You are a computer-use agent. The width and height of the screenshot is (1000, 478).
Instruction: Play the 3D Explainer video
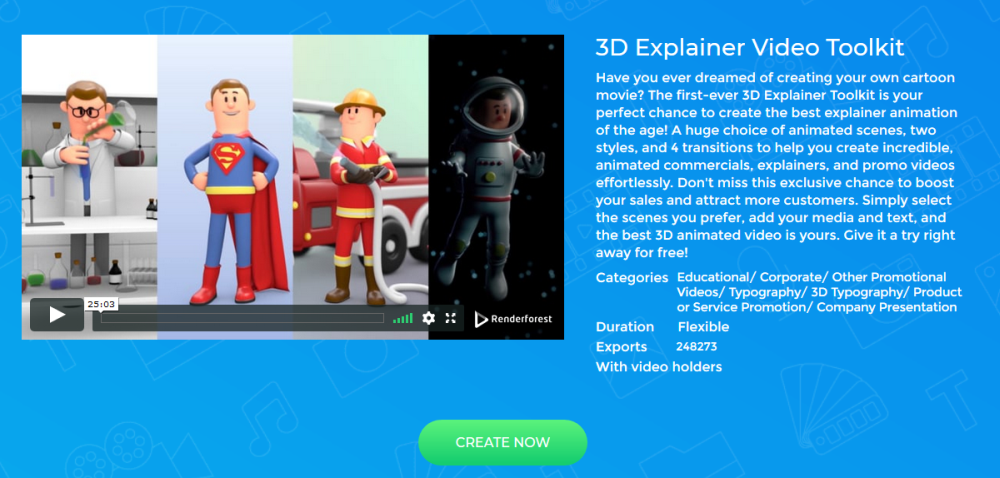[57, 314]
